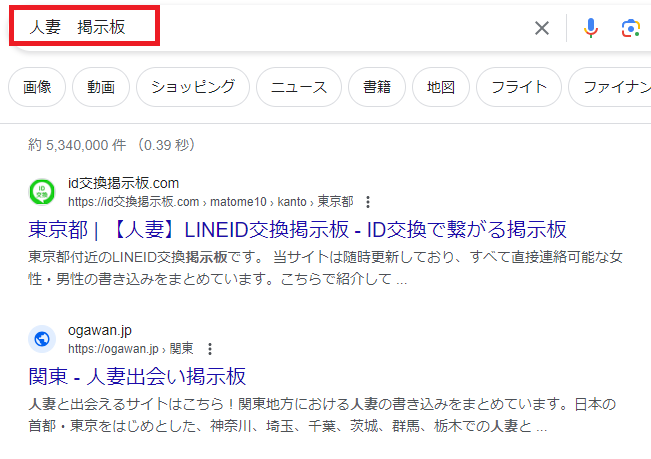
Task: Switch to the 画像 filter
Action: [37, 87]
